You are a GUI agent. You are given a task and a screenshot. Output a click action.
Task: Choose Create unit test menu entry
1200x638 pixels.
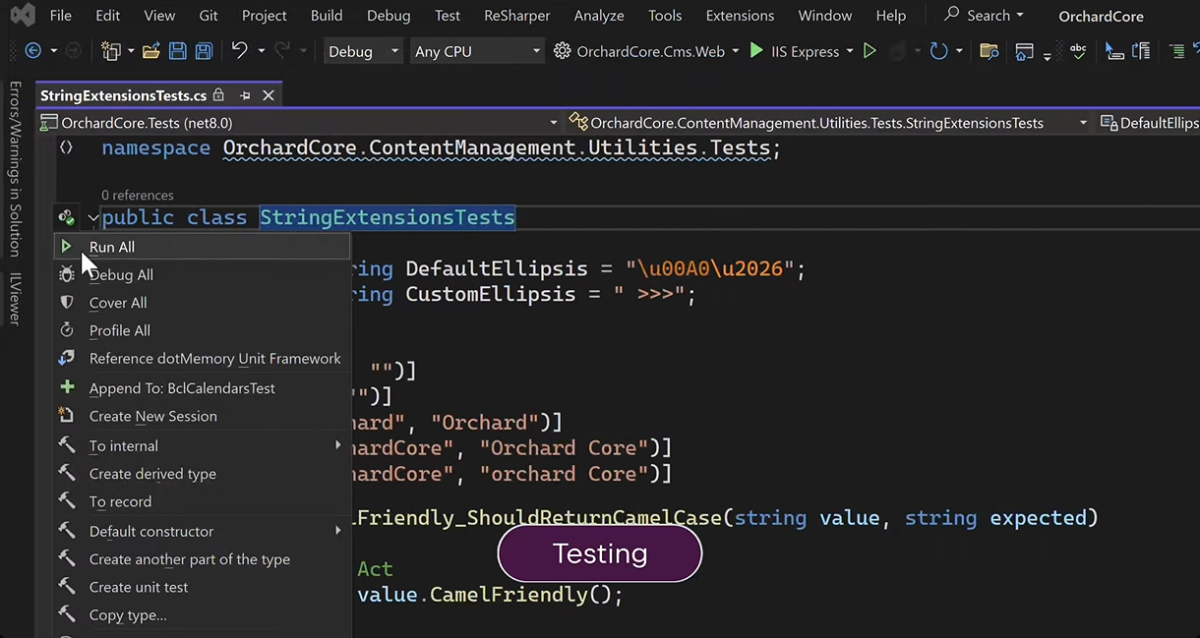138,587
